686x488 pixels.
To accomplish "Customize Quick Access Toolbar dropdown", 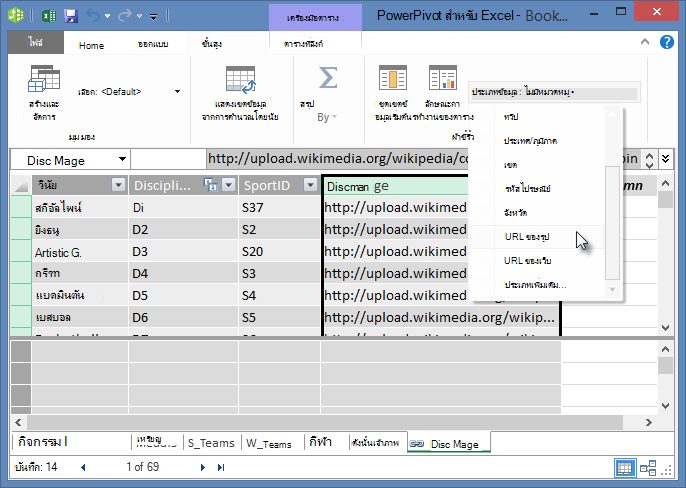I will (x=154, y=17).
